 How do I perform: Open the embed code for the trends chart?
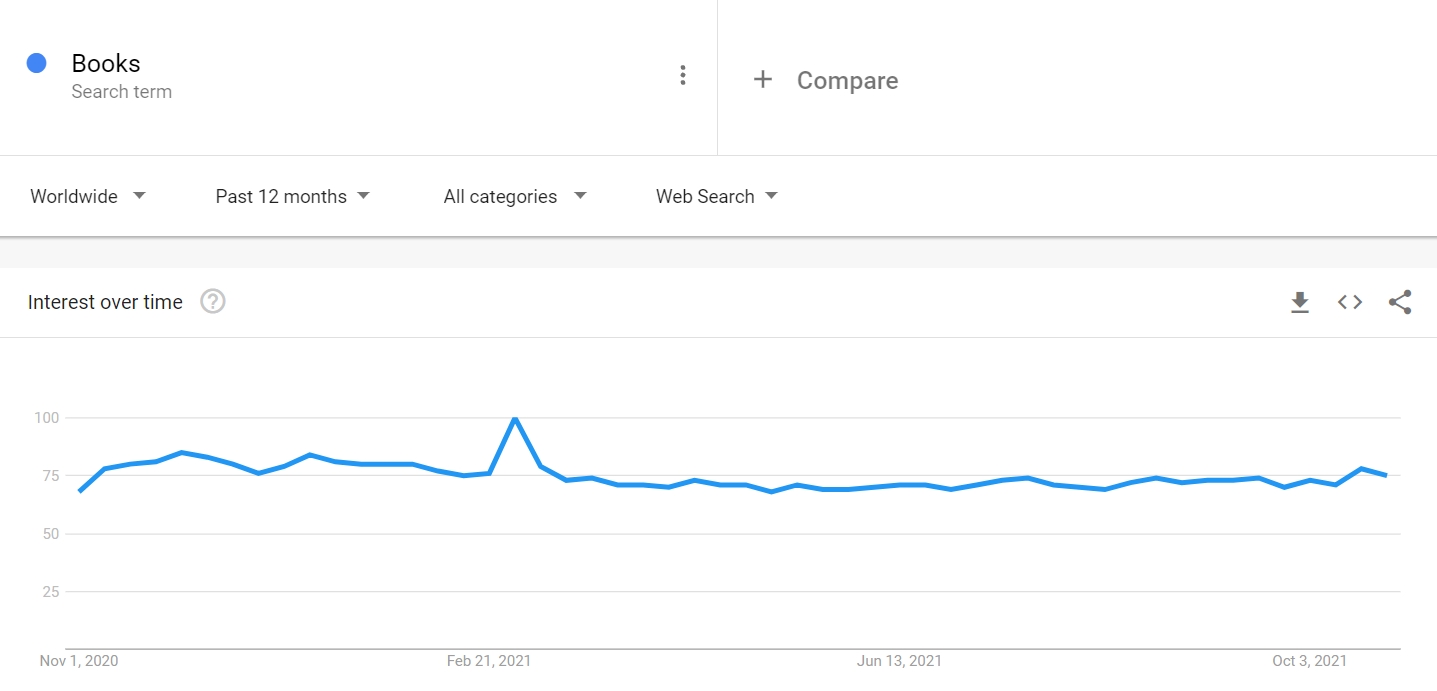[x=1349, y=301]
